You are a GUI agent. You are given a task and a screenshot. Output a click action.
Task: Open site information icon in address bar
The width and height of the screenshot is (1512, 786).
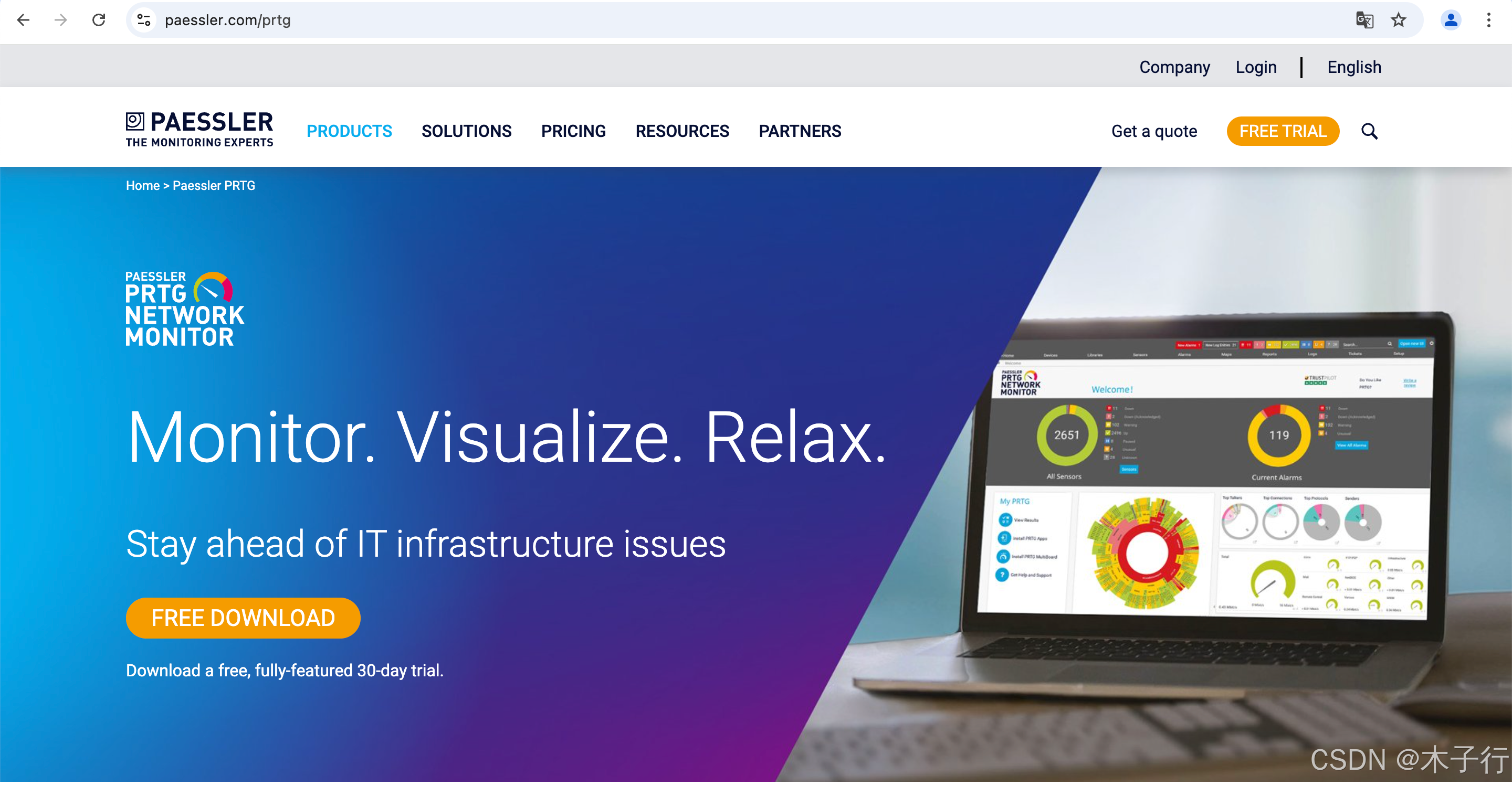pos(144,20)
